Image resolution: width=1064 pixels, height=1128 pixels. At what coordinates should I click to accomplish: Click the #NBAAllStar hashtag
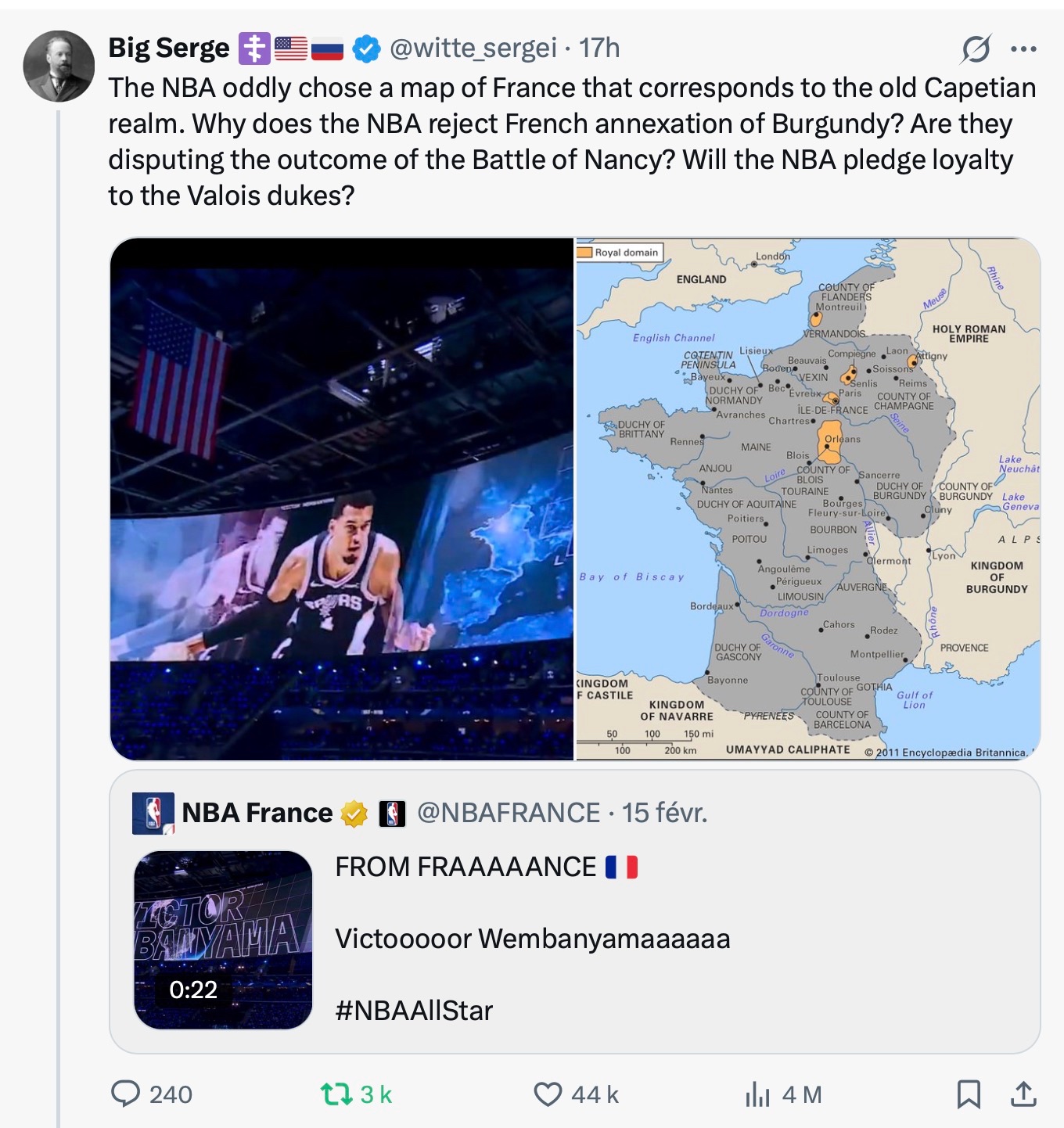pos(414,1011)
